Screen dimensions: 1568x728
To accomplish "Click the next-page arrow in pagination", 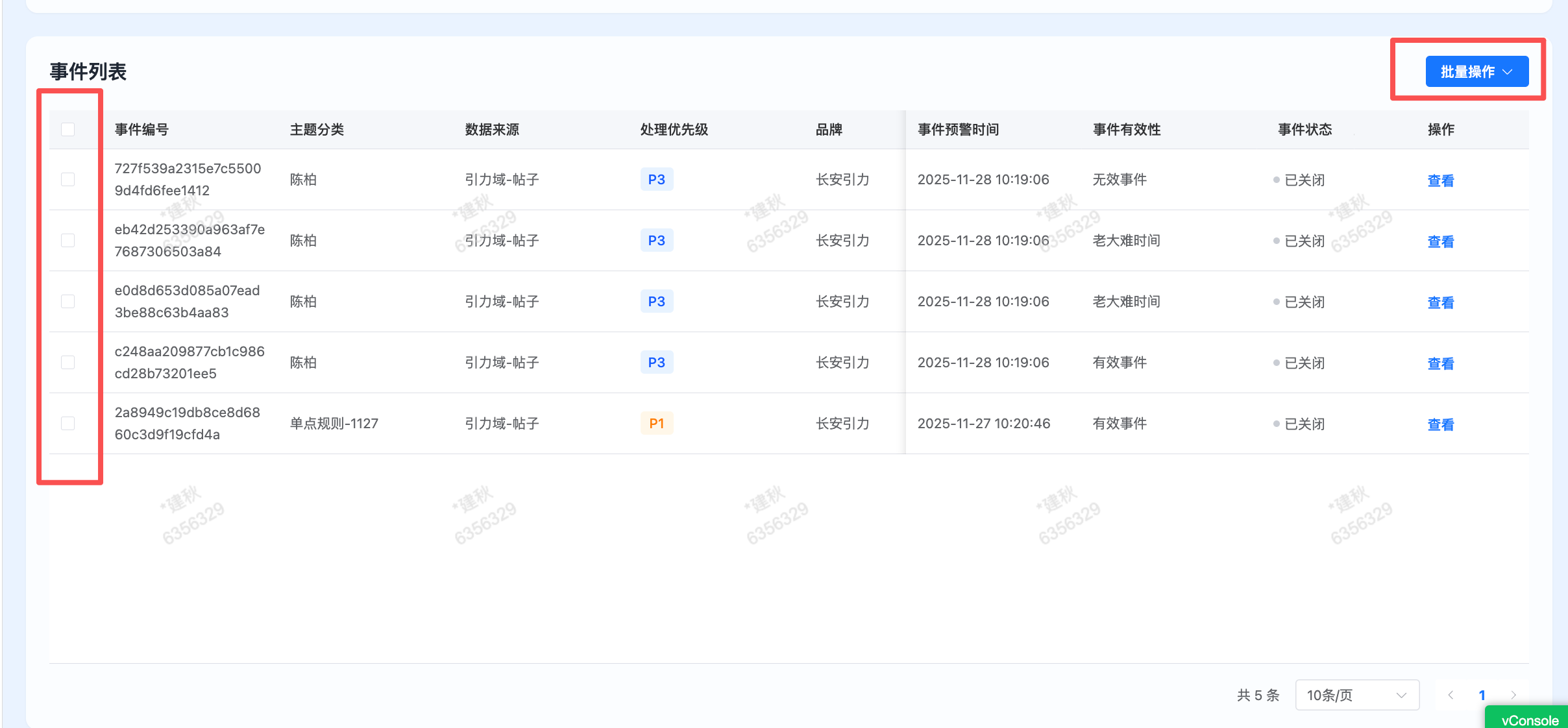I will pyautogui.click(x=1514, y=694).
